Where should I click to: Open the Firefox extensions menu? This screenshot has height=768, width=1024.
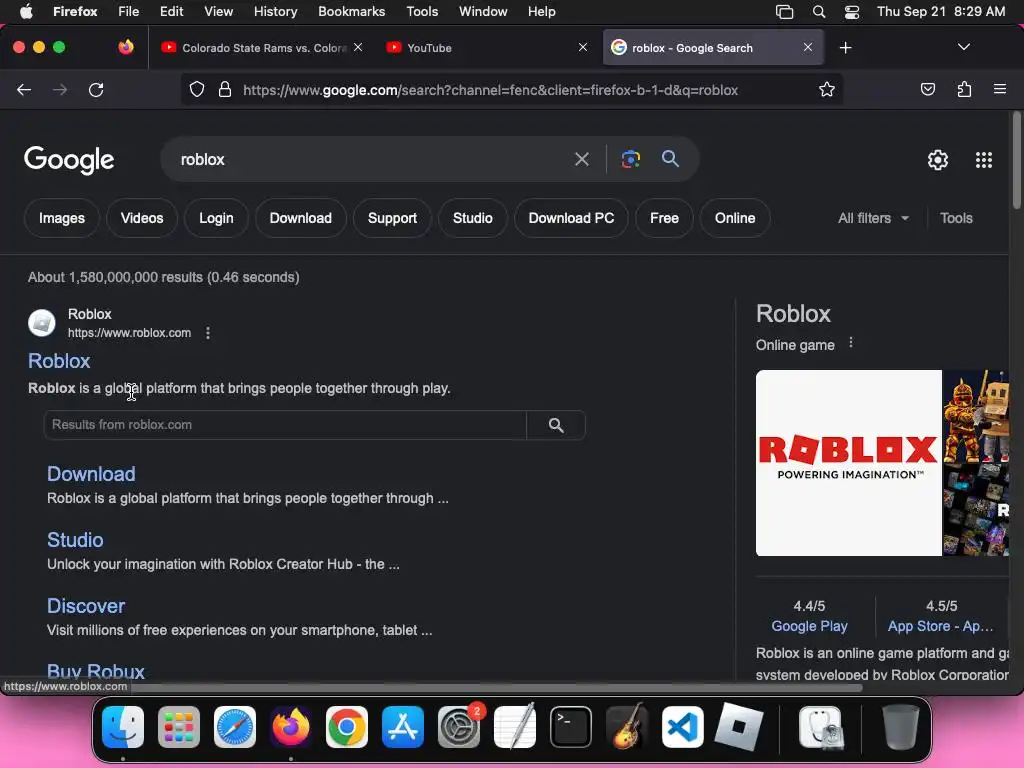click(x=964, y=89)
